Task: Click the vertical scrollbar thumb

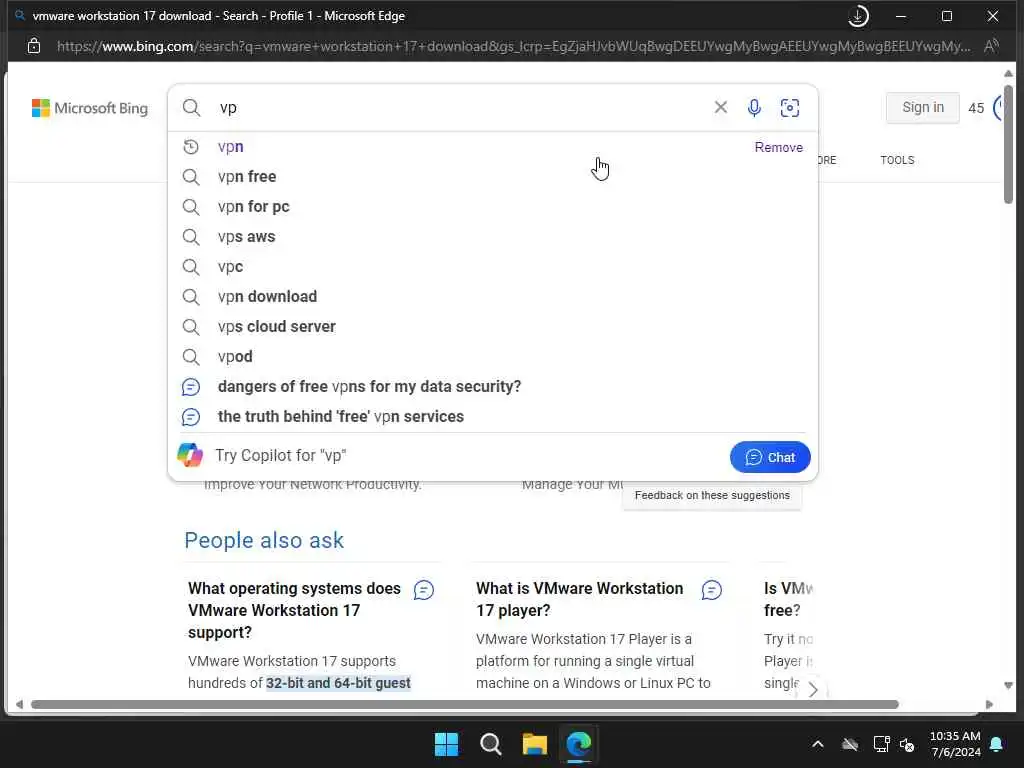Action: point(1008,143)
